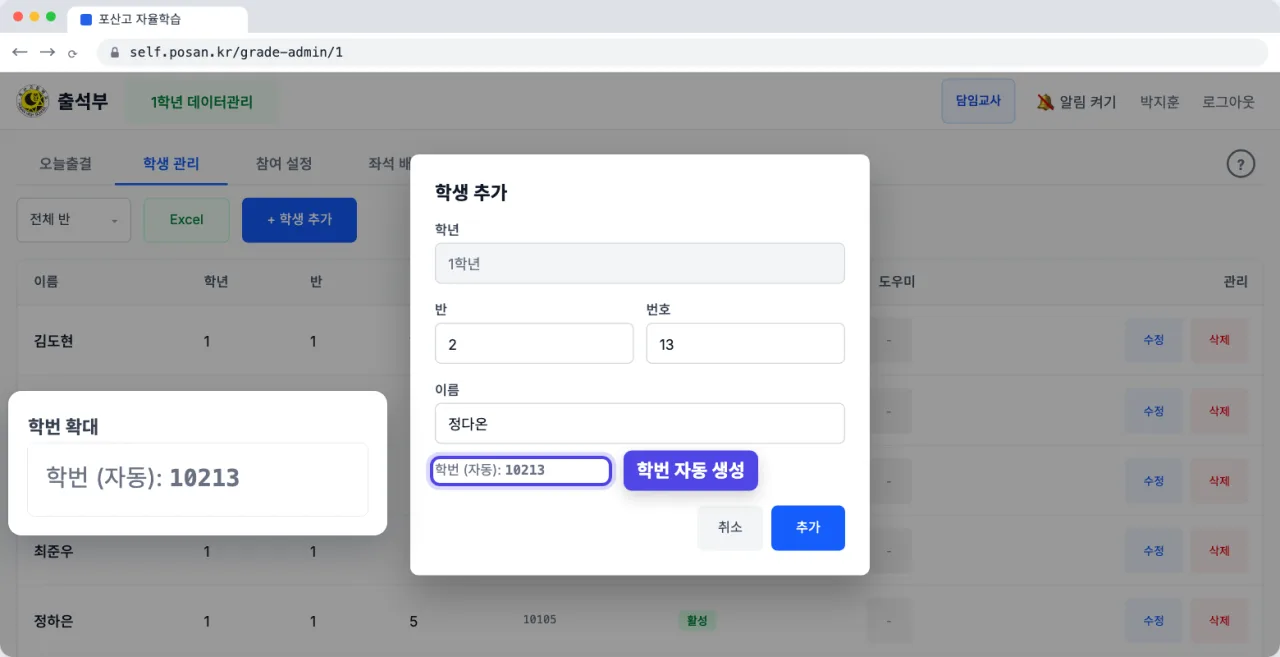Viewport: 1280px width, 657px height.
Task: Click 삭제 in the 김도현 row
Action: 1219,340
